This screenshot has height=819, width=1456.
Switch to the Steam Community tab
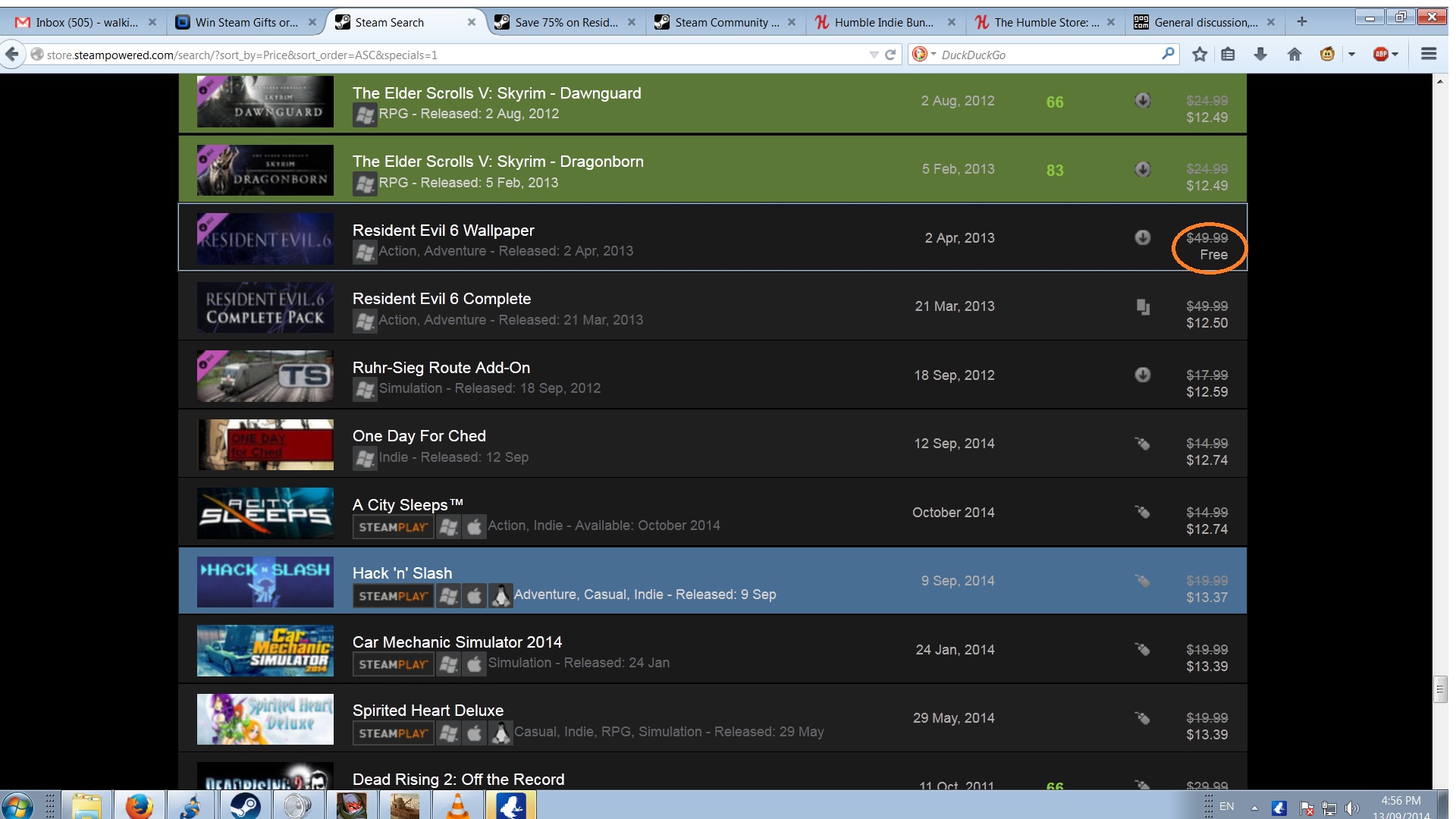(x=725, y=22)
